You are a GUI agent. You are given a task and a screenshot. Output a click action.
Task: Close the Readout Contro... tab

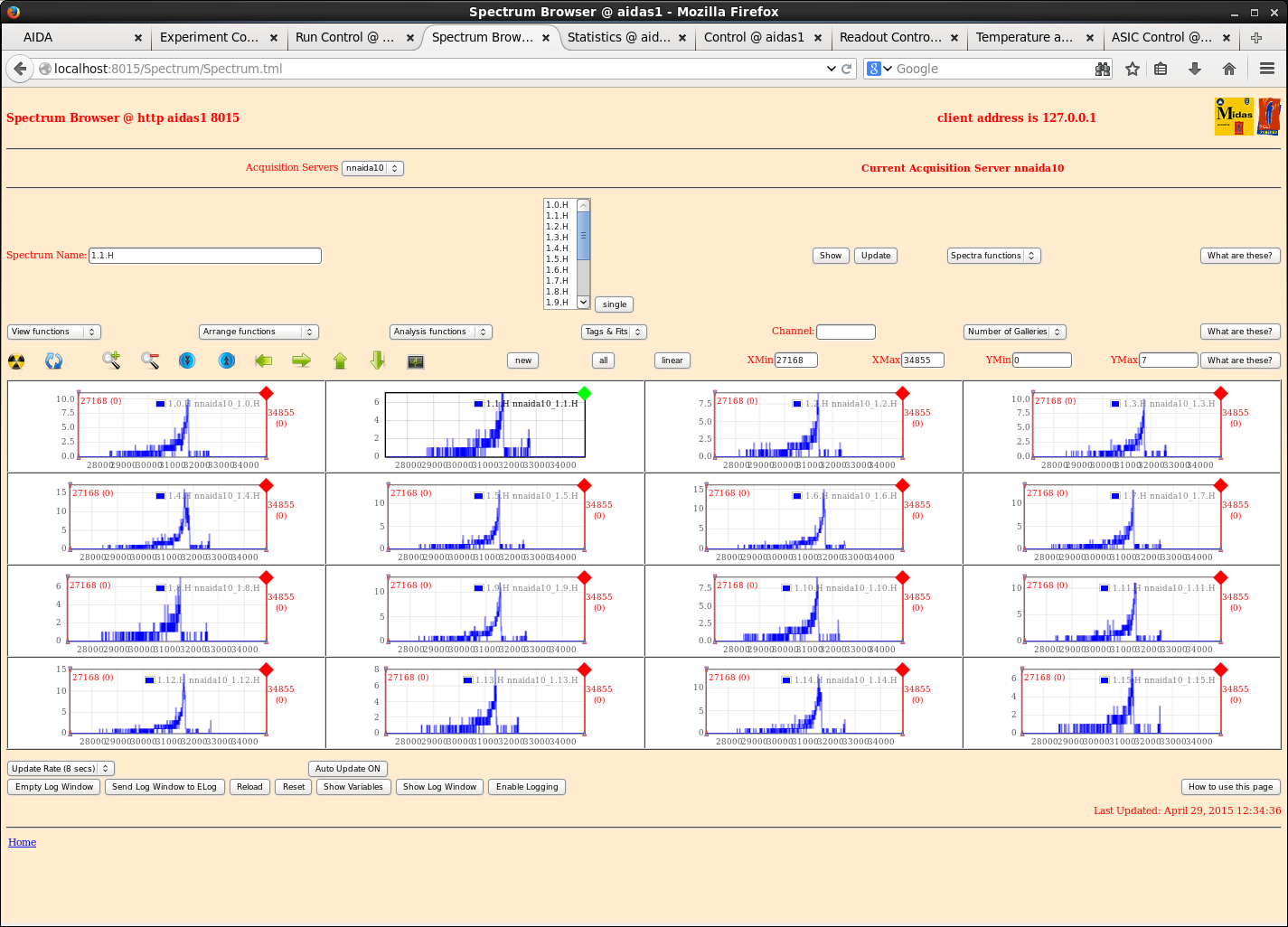click(954, 38)
